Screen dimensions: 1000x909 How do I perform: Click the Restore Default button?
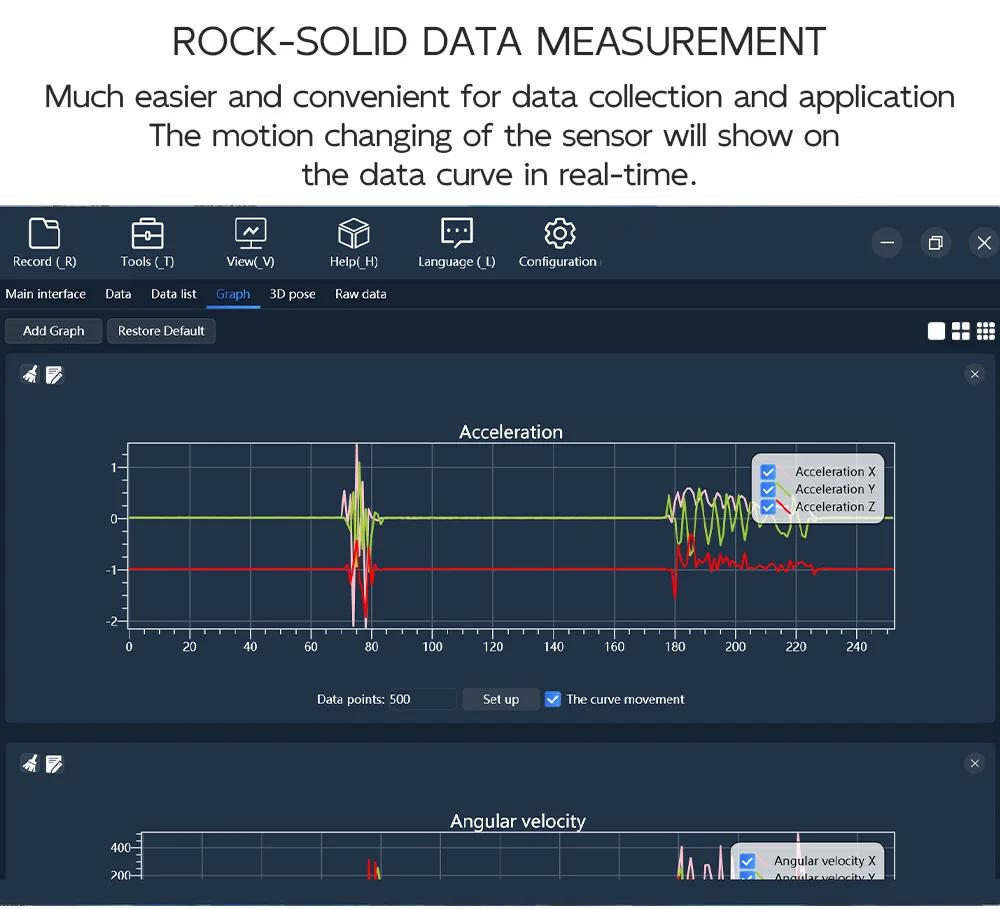161,331
